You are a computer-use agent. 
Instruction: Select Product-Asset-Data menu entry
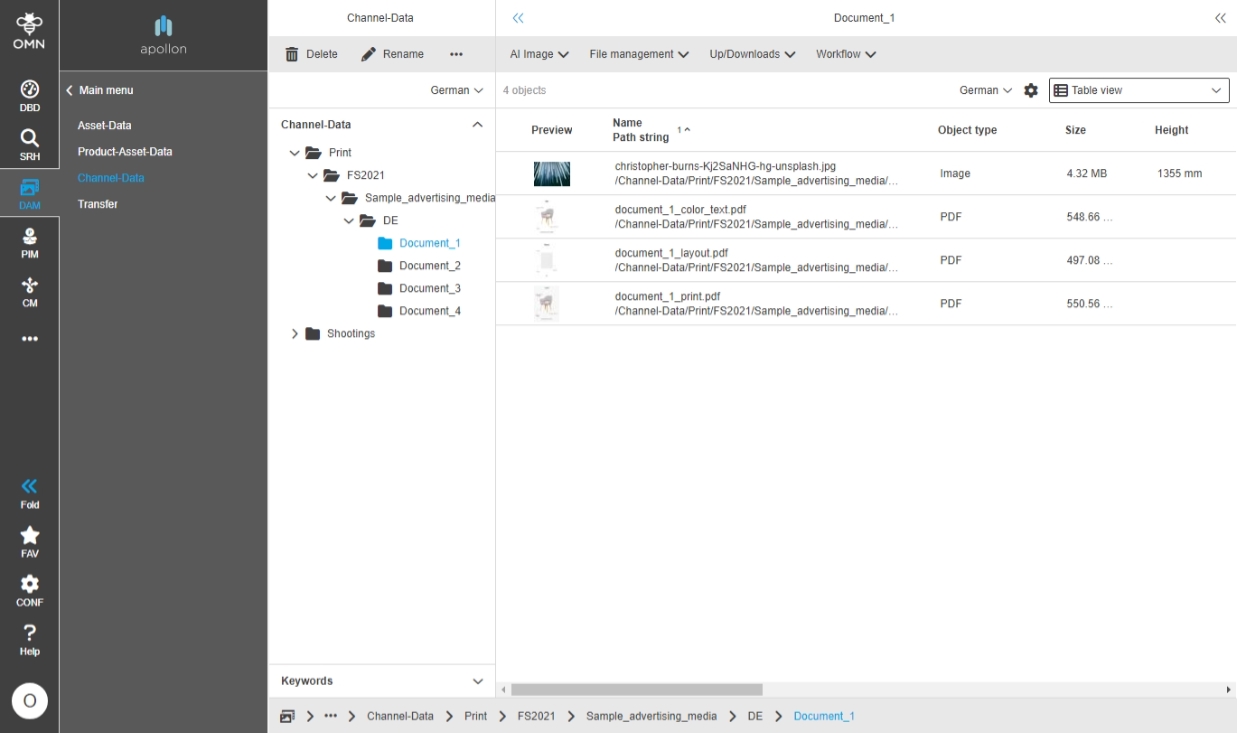point(125,152)
